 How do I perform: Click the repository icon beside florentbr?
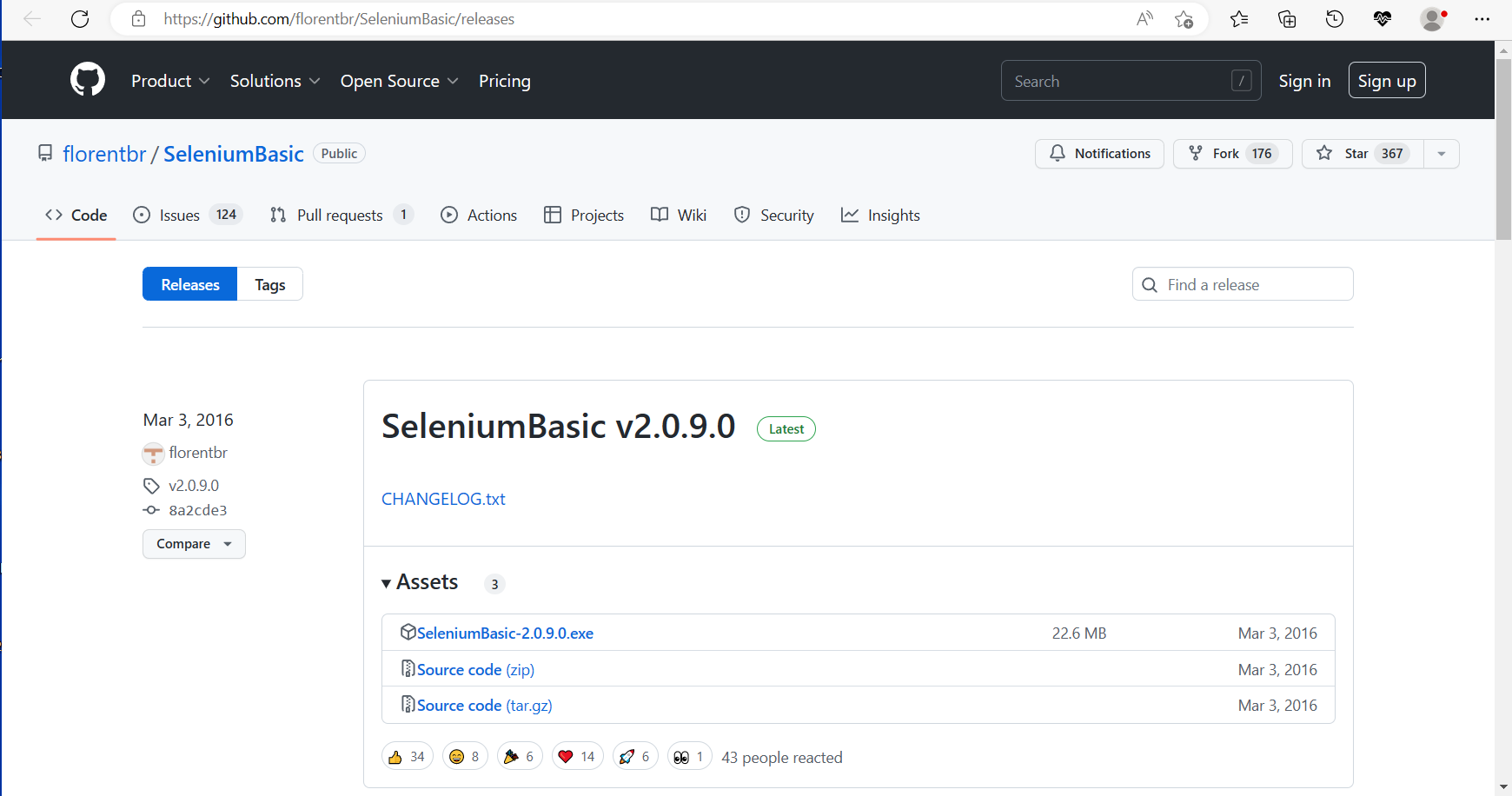[45, 154]
